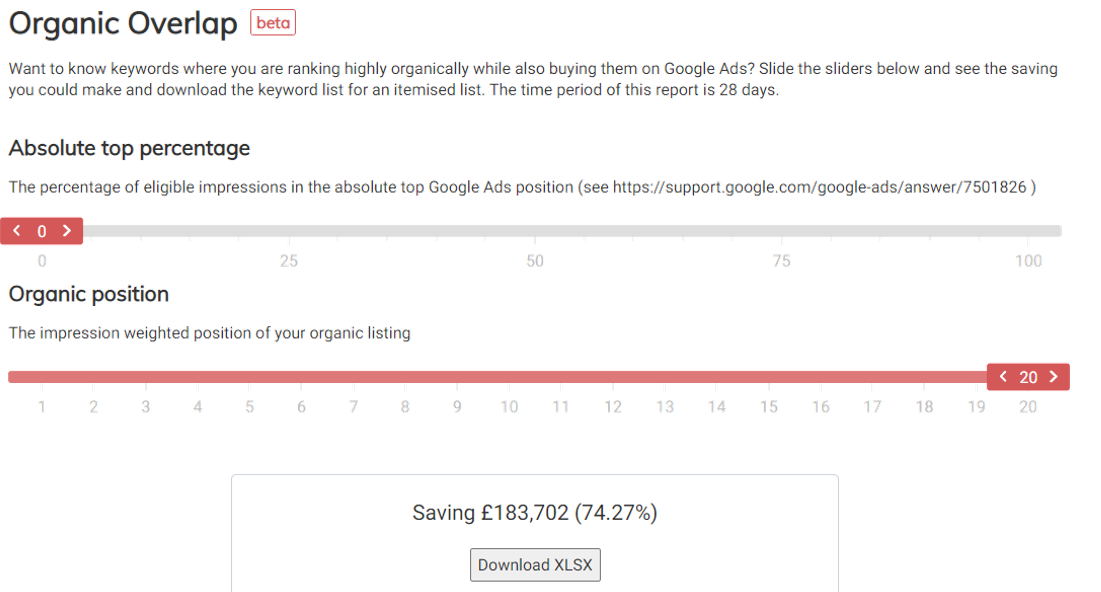Click the Saving £183,702 result text
The image size is (1101, 592).
click(535, 513)
